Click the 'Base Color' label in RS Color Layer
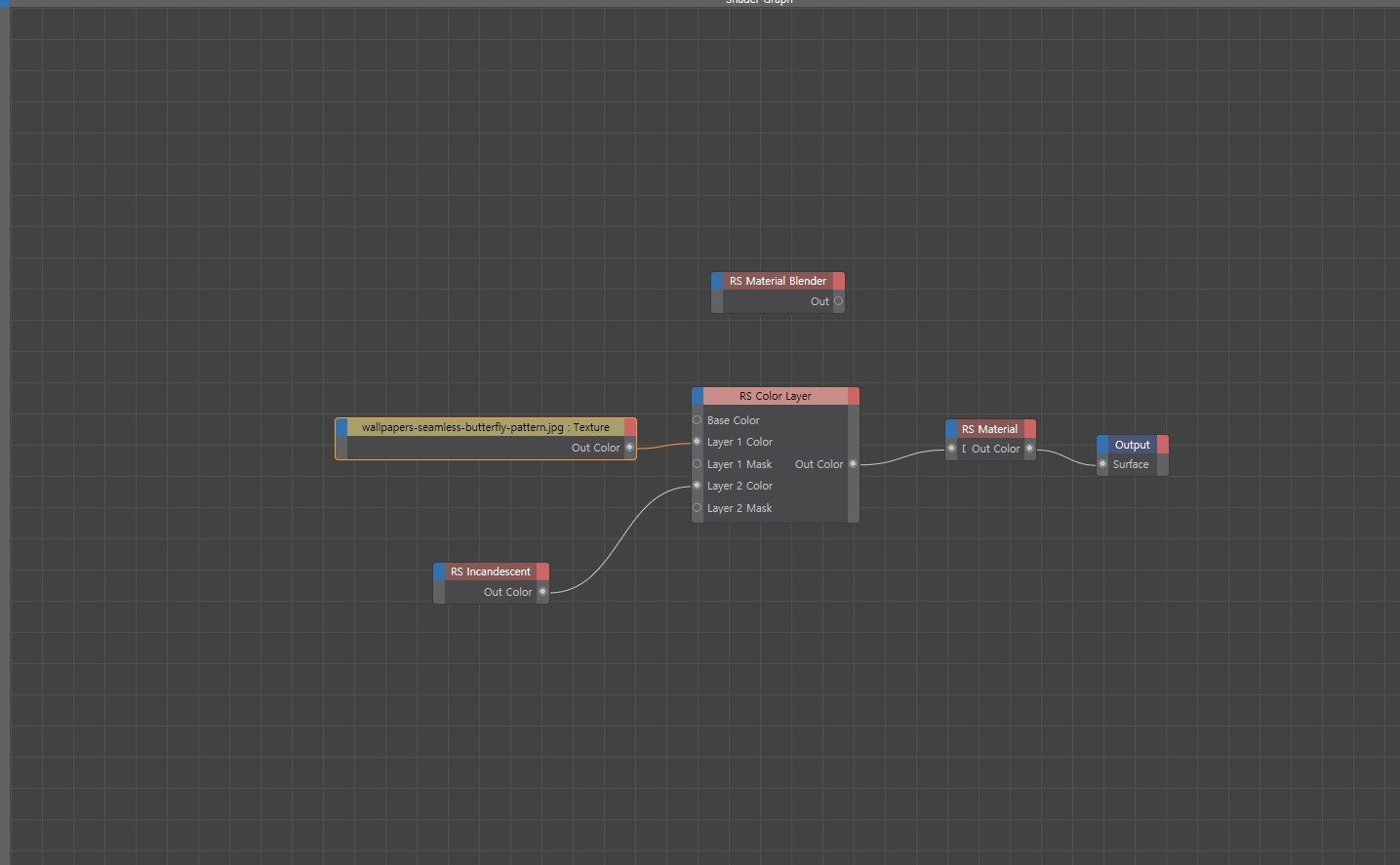1400x865 pixels. [734, 420]
